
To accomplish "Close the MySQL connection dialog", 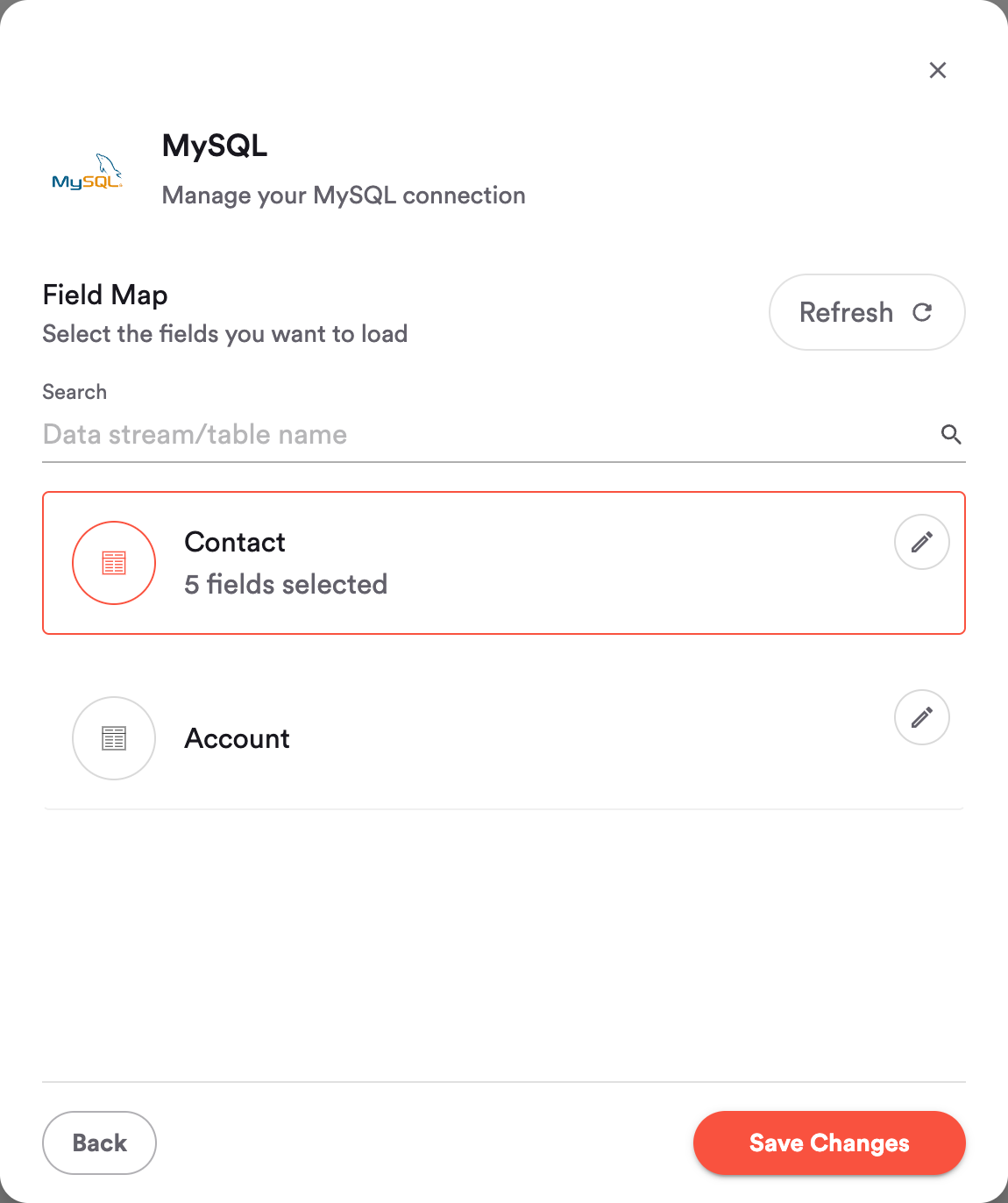I will (x=938, y=70).
